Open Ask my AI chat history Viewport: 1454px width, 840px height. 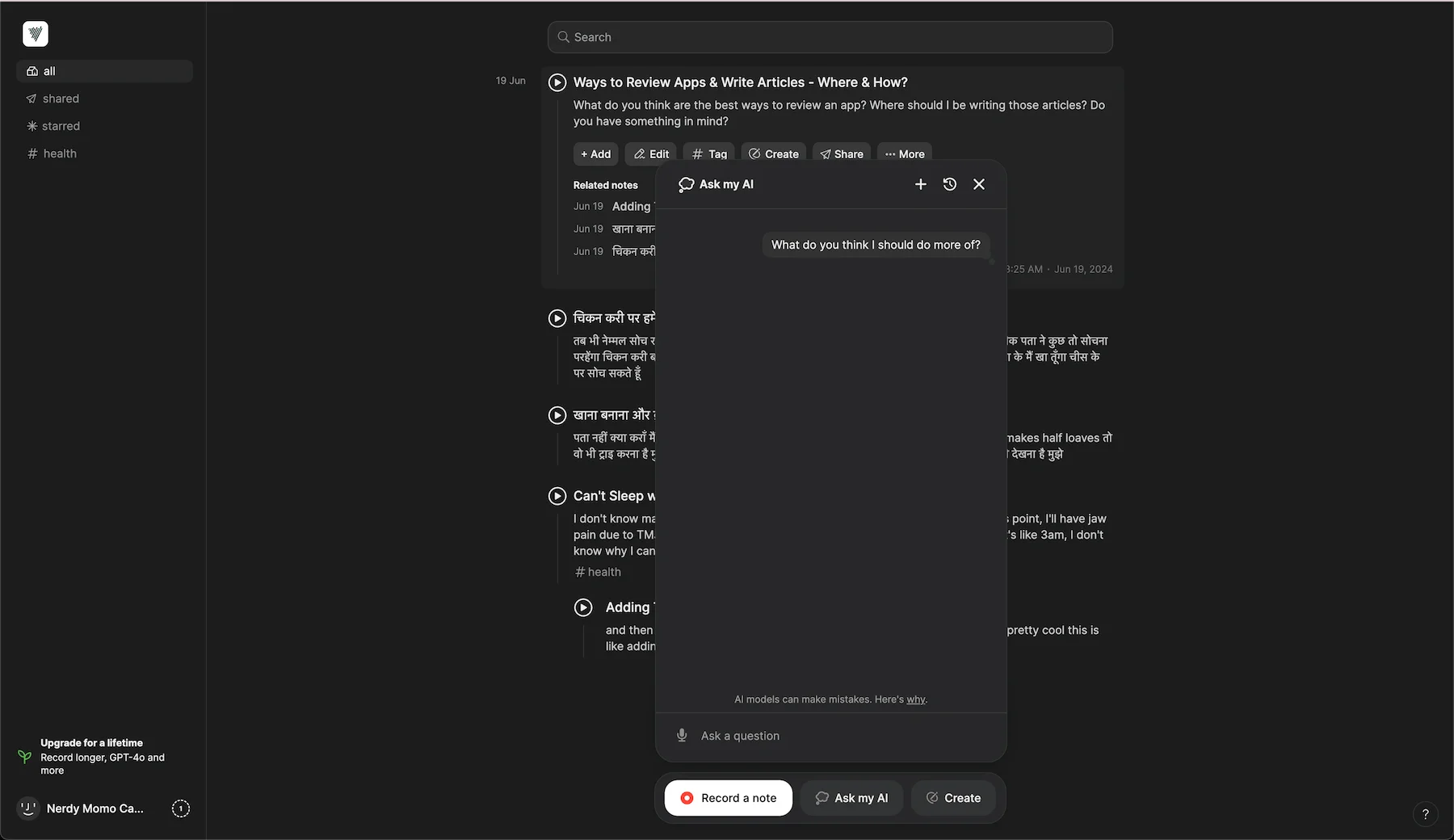tap(949, 184)
